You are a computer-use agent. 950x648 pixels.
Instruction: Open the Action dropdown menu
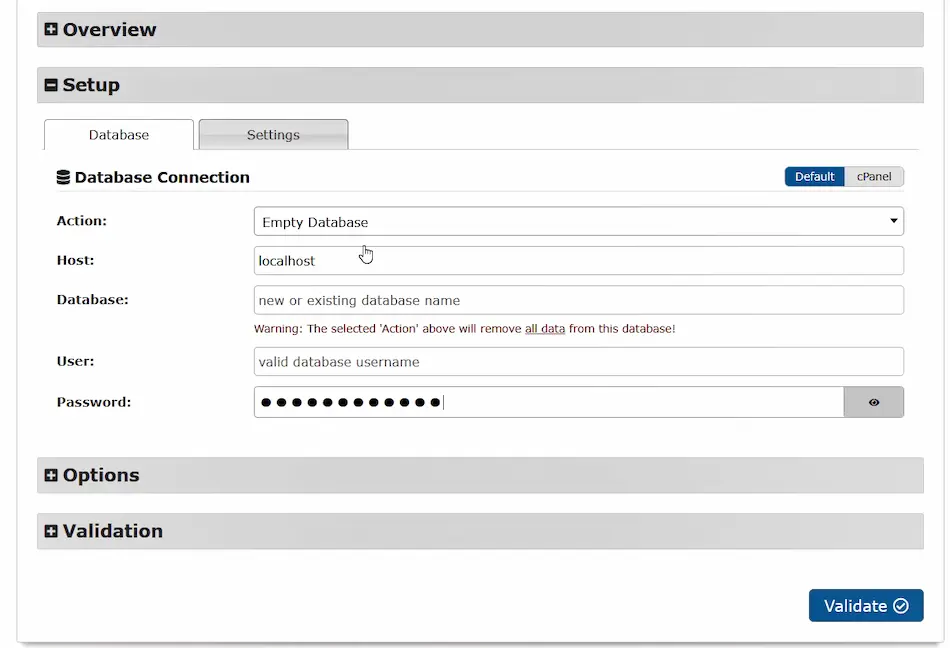578,222
